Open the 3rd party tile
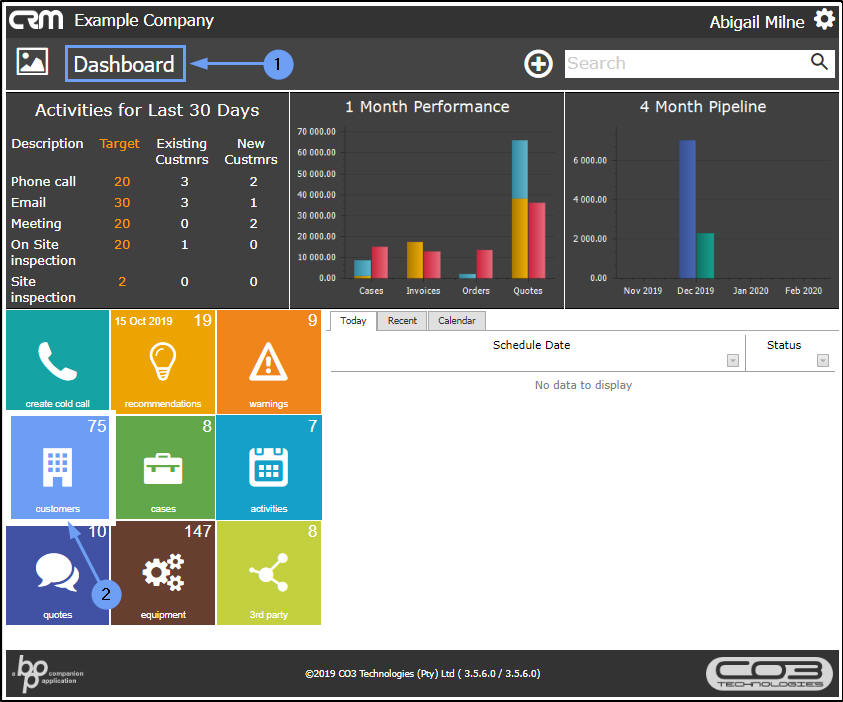This screenshot has width=843, height=702. coord(268,573)
